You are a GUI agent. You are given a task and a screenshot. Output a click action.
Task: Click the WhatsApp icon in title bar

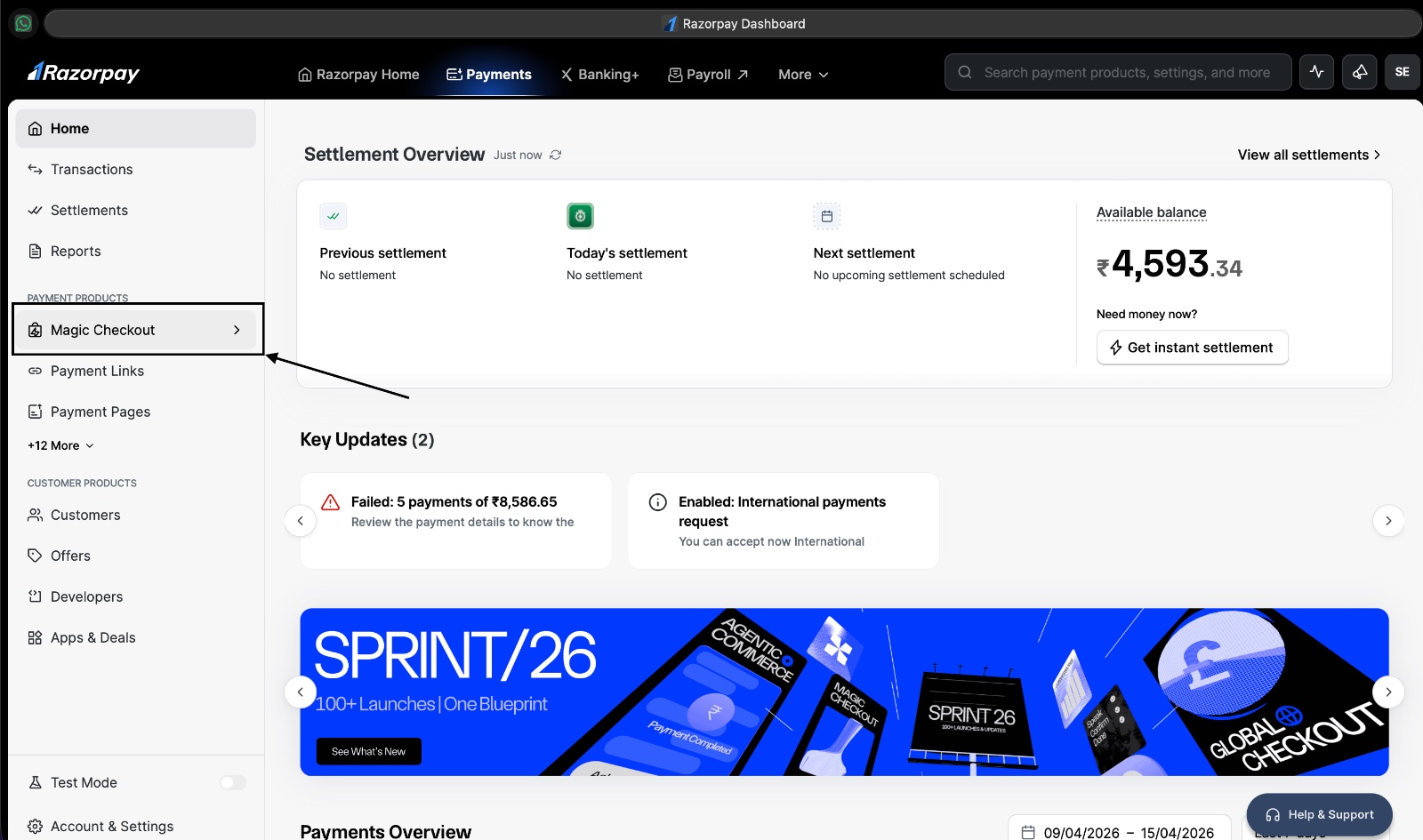(x=23, y=23)
